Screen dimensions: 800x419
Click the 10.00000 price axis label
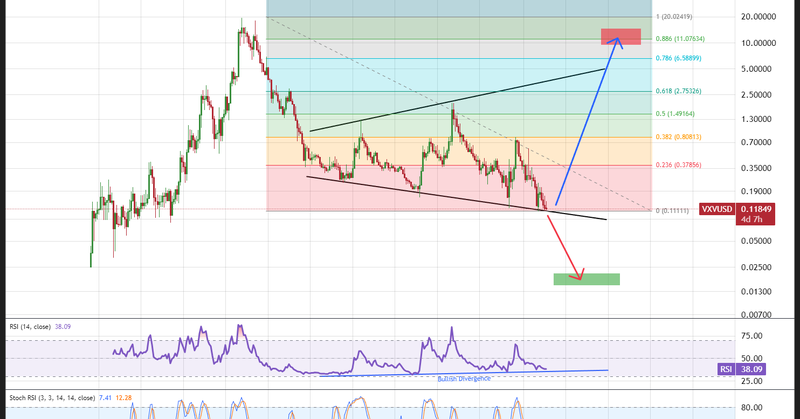tap(758, 43)
